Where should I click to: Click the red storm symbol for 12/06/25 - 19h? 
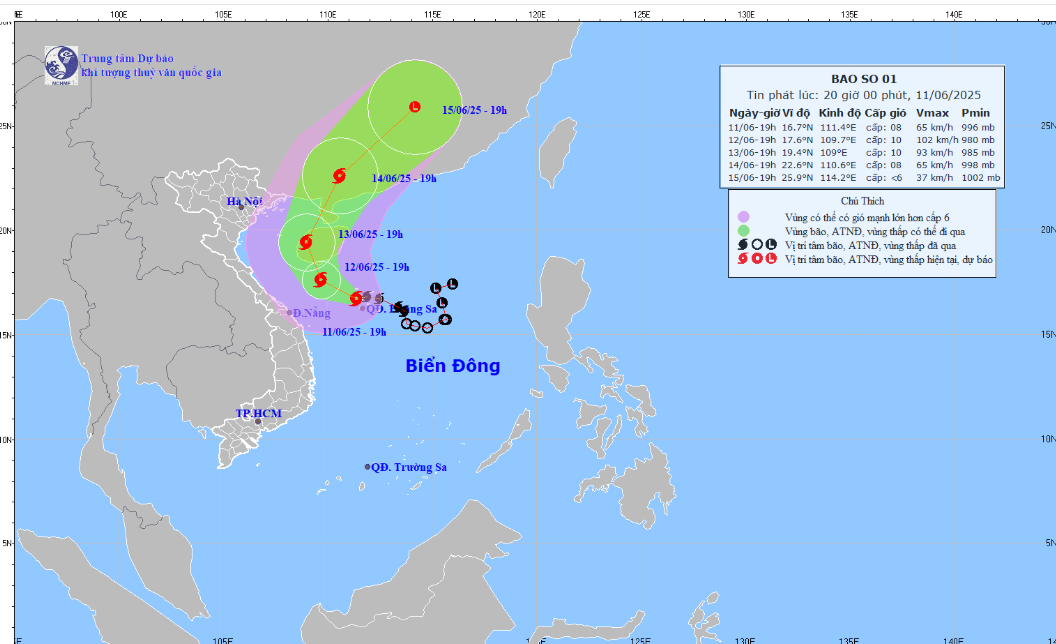pyautogui.click(x=321, y=279)
